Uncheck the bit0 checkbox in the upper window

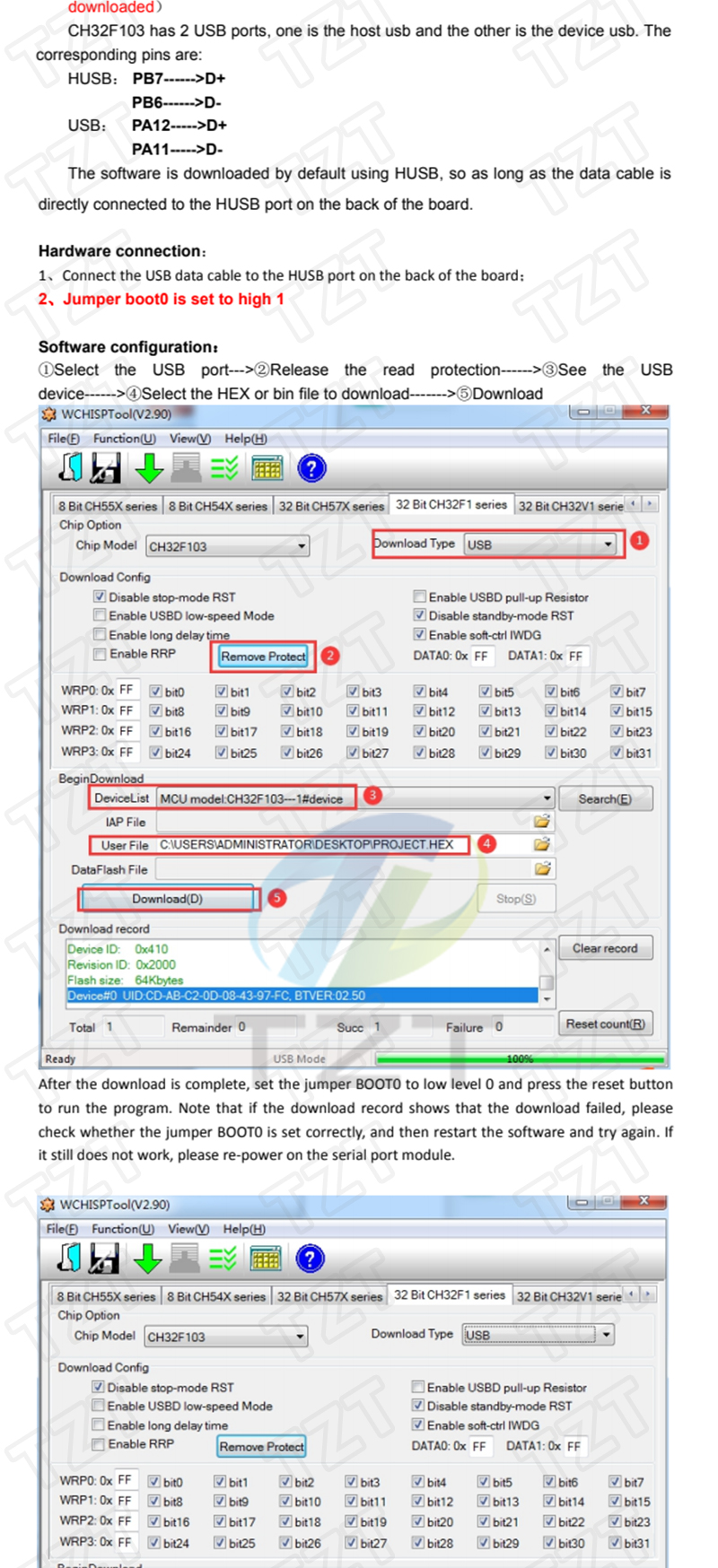pyautogui.click(x=155, y=692)
